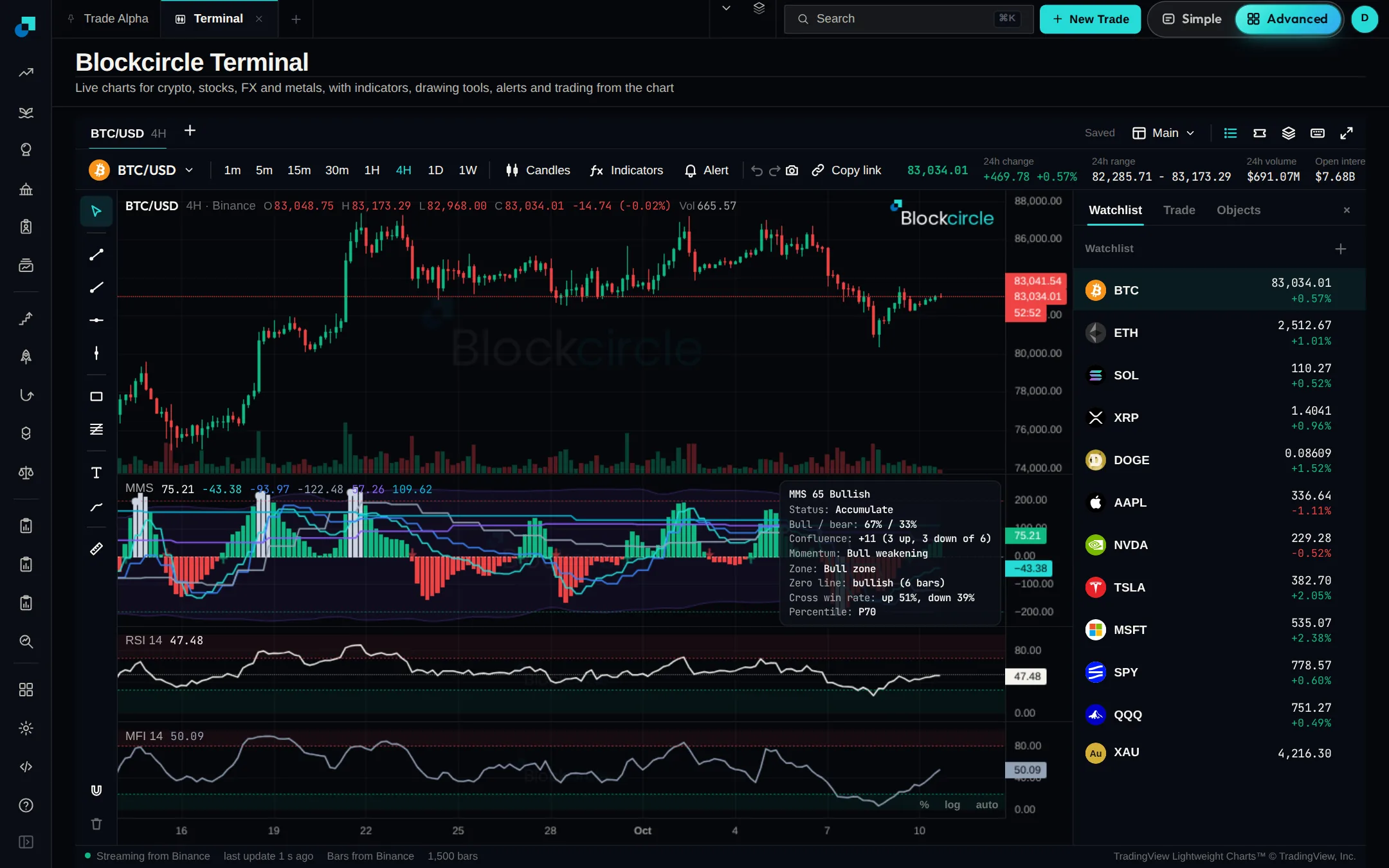Select the 1W timeframe
The image size is (1389, 868).
tap(468, 170)
